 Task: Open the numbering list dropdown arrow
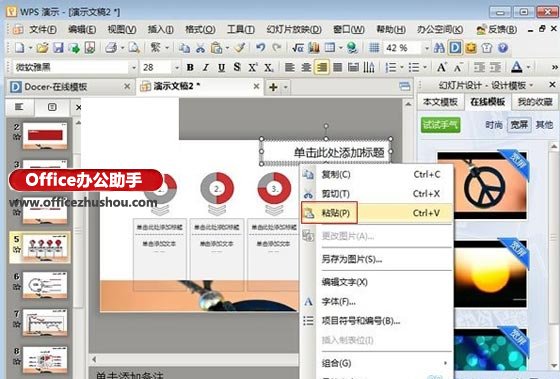(402, 68)
